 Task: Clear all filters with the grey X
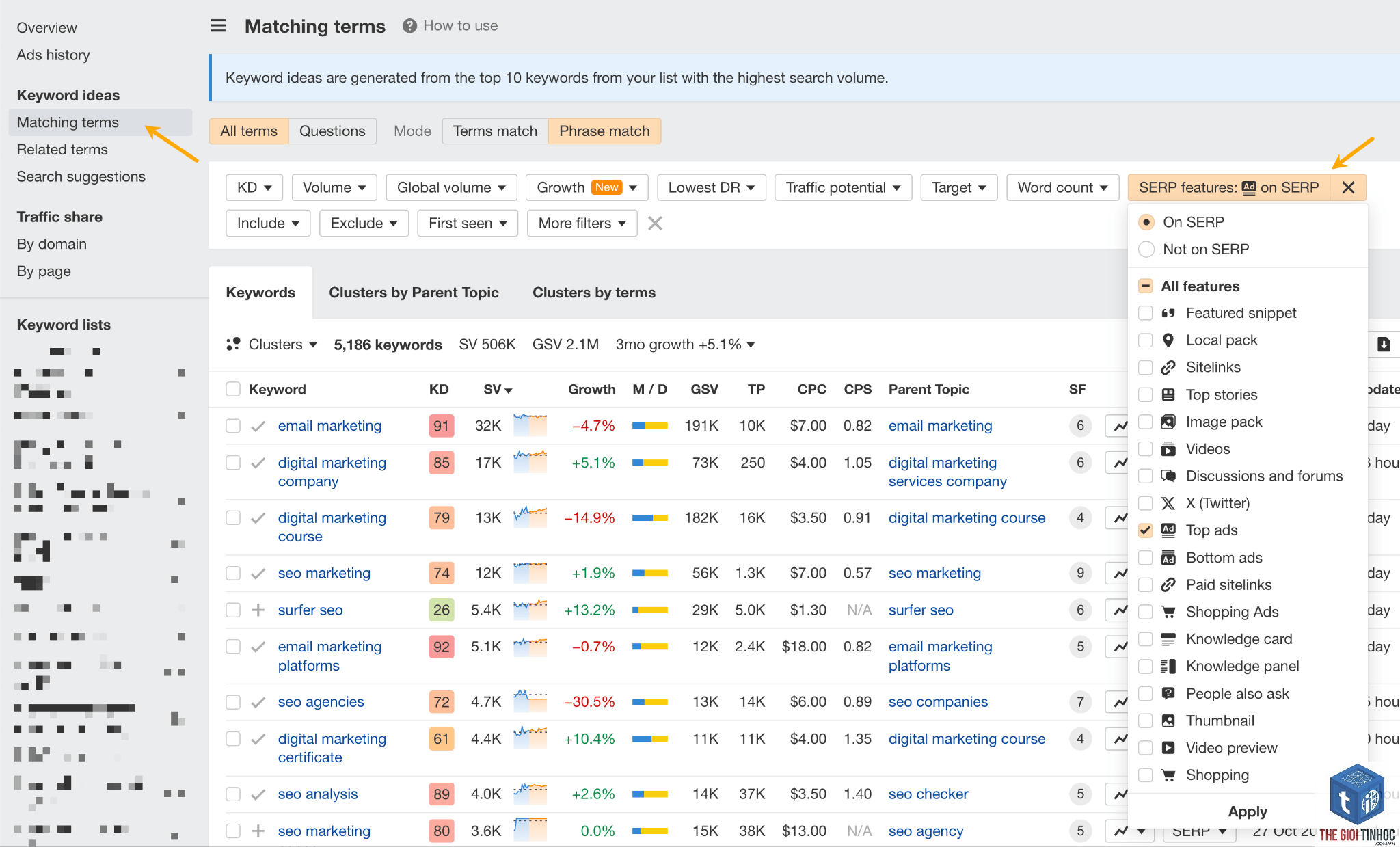coord(655,224)
